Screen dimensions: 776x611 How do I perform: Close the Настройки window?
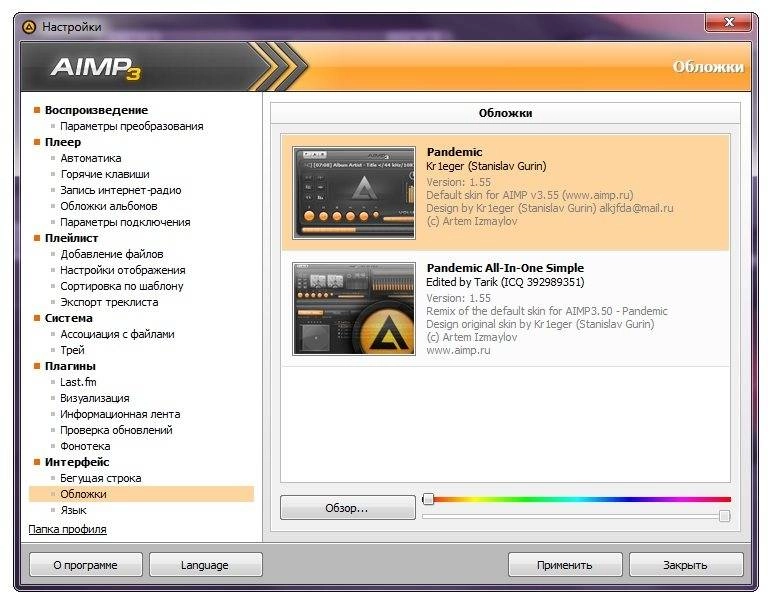point(728,22)
